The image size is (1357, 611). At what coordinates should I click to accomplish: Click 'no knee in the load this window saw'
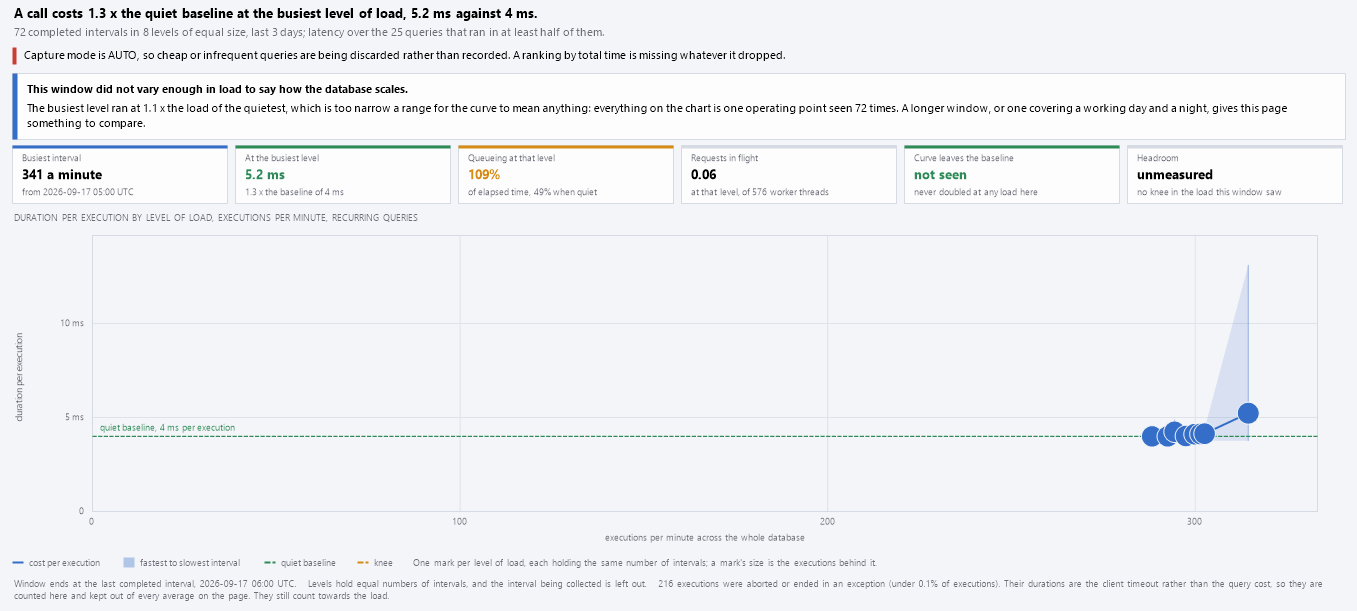coord(1209,192)
